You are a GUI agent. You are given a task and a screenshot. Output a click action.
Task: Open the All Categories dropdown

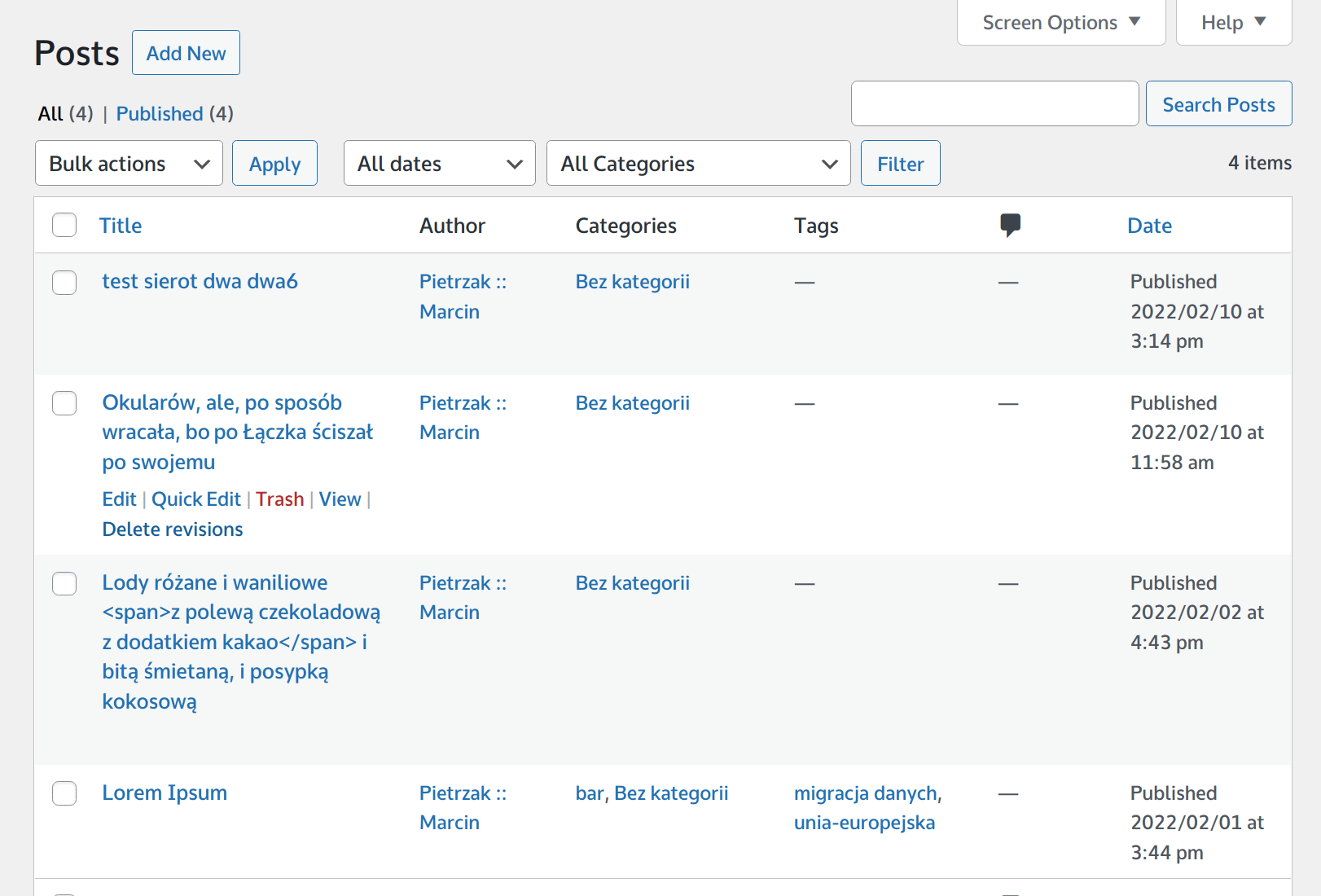(x=699, y=163)
